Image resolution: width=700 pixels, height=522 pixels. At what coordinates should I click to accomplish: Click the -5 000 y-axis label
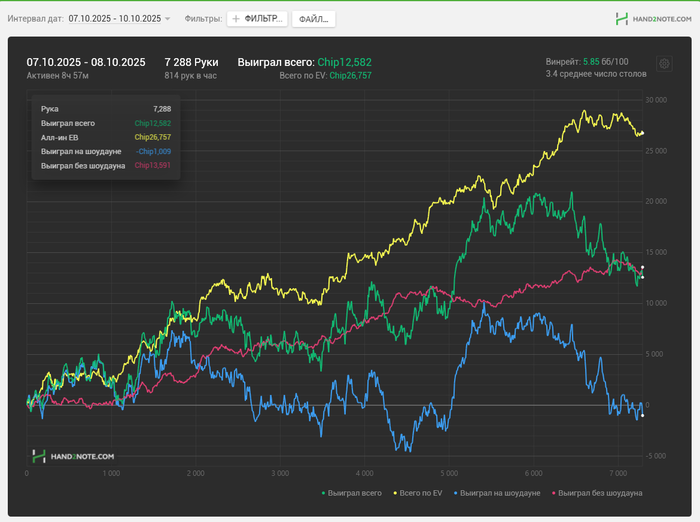(x=655, y=456)
